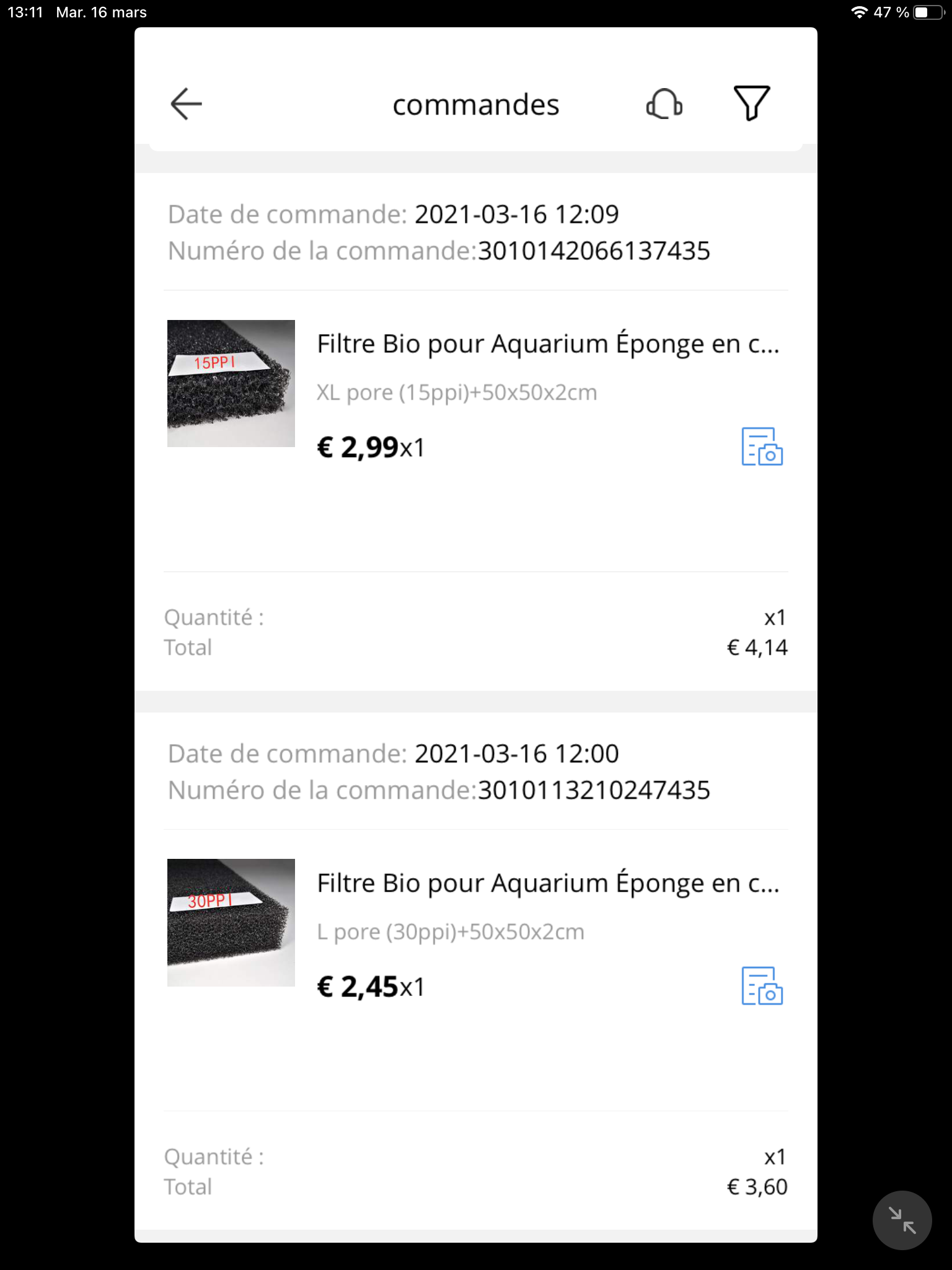Image resolution: width=952 pixels, height=1270 pixels.
Task: Tap the L pore (30ppi) variant text
Action: coord(451,932)
